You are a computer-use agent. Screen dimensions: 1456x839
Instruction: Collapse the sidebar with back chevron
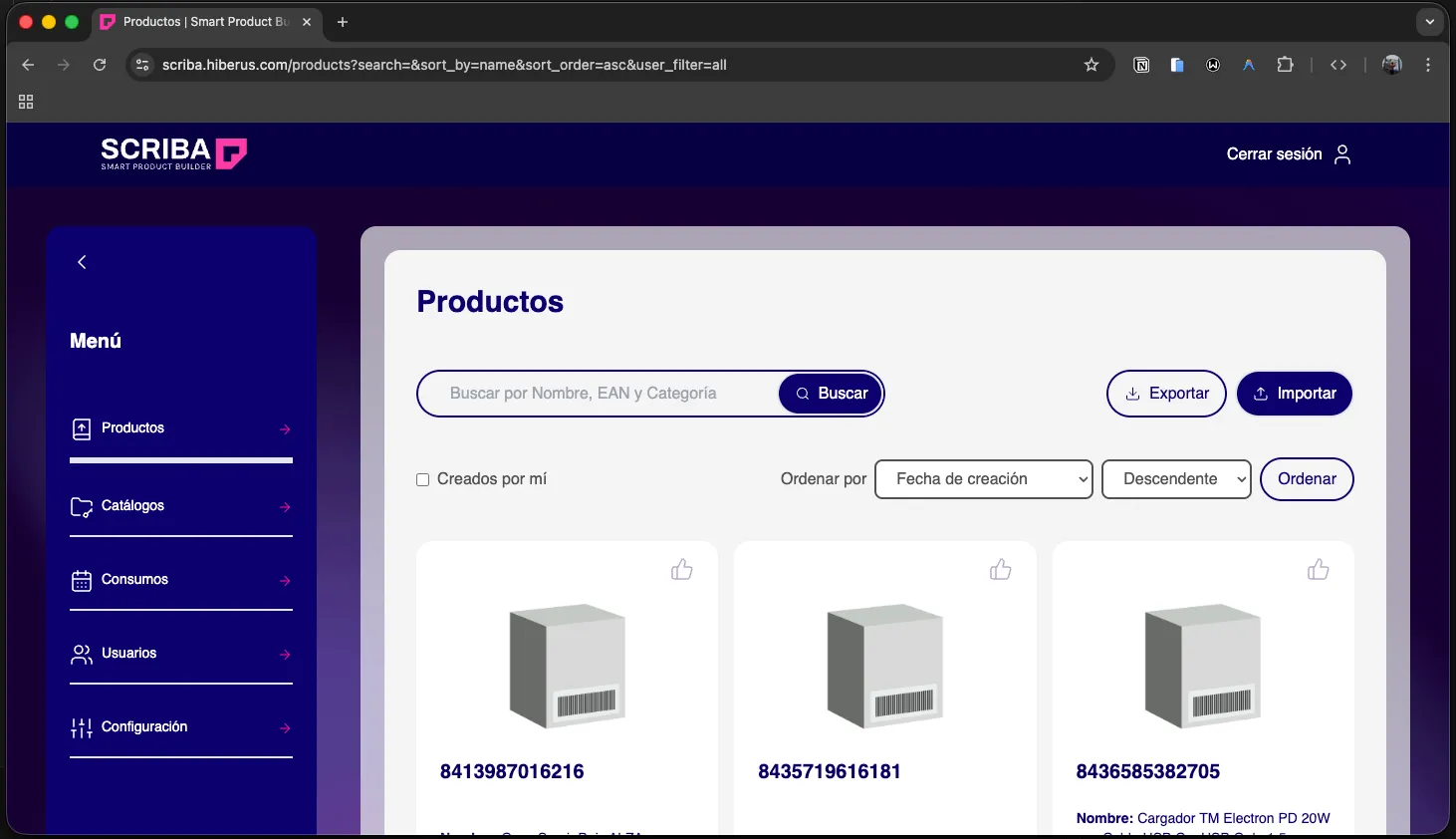point(82,262)
